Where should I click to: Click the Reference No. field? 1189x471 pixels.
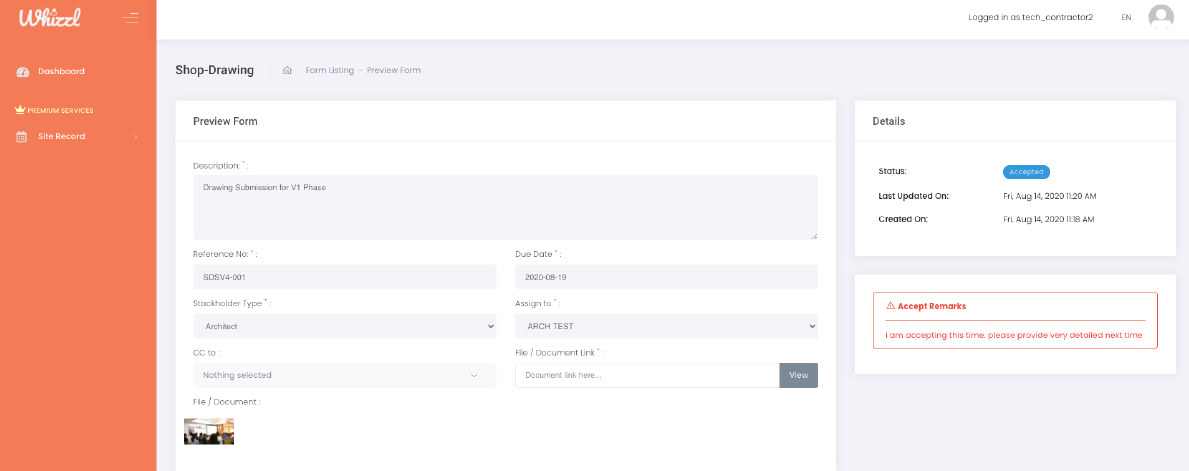coord(344,277)
